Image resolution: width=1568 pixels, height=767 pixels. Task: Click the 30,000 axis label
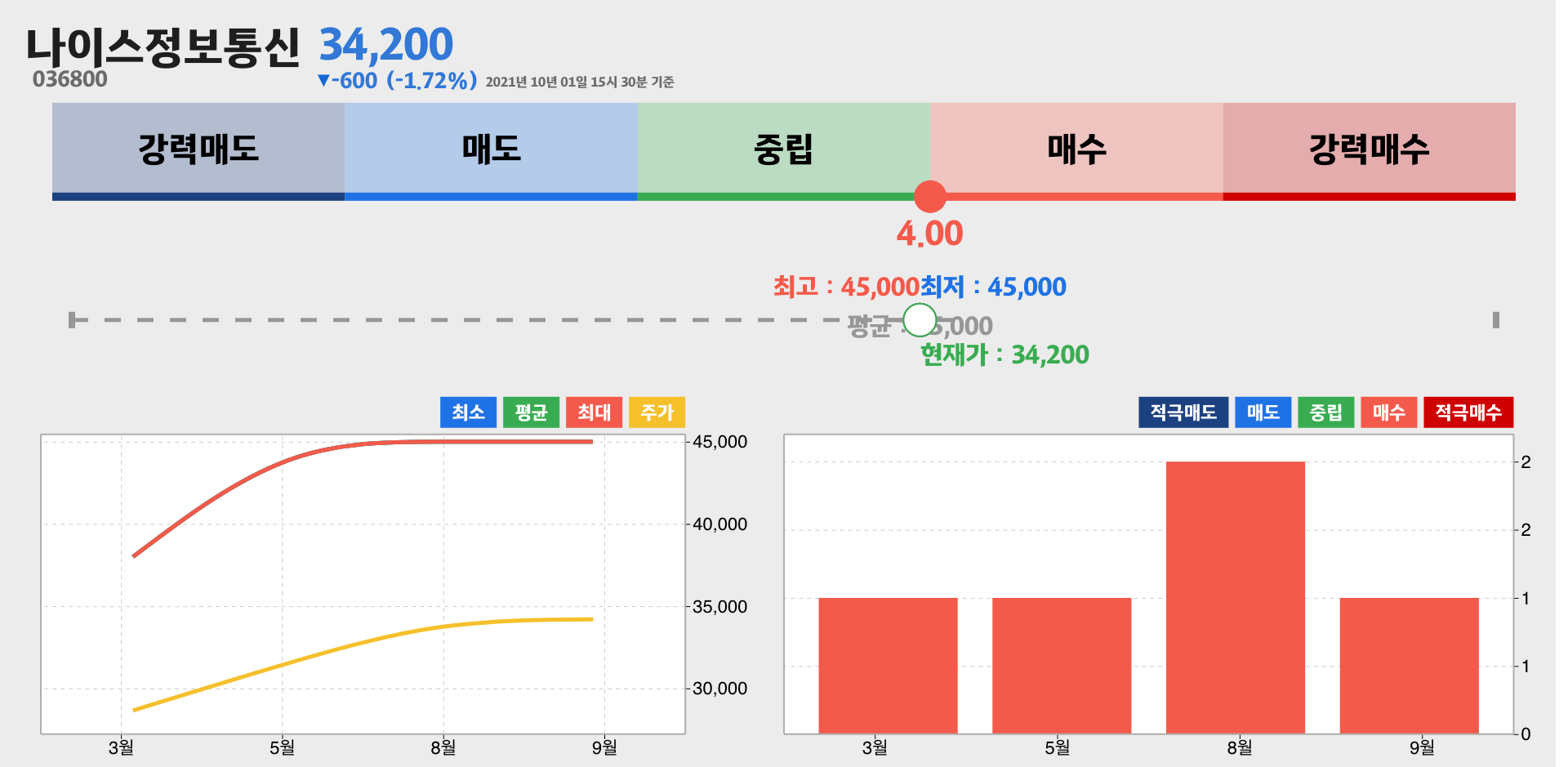coord(719,689)
